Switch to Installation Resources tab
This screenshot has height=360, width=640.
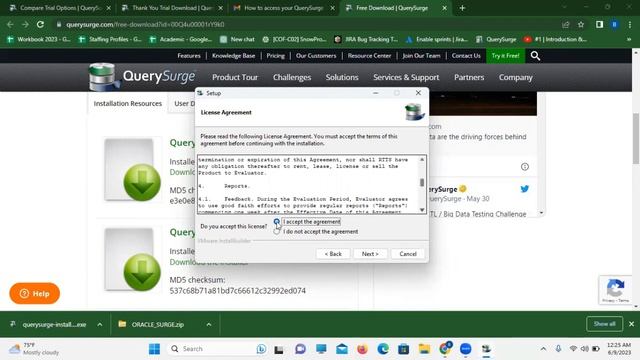point(128,104)
